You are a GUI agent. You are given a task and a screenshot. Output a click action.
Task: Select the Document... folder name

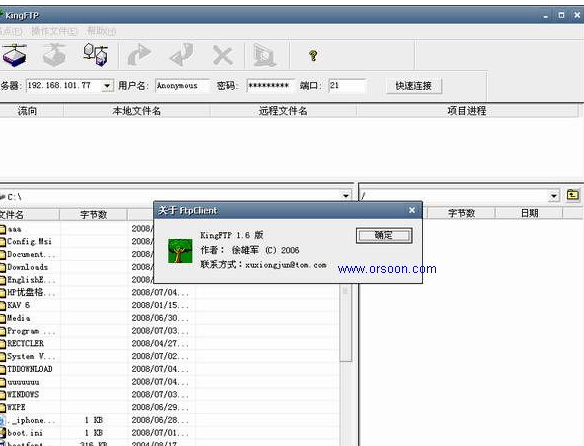coord(31,254)
